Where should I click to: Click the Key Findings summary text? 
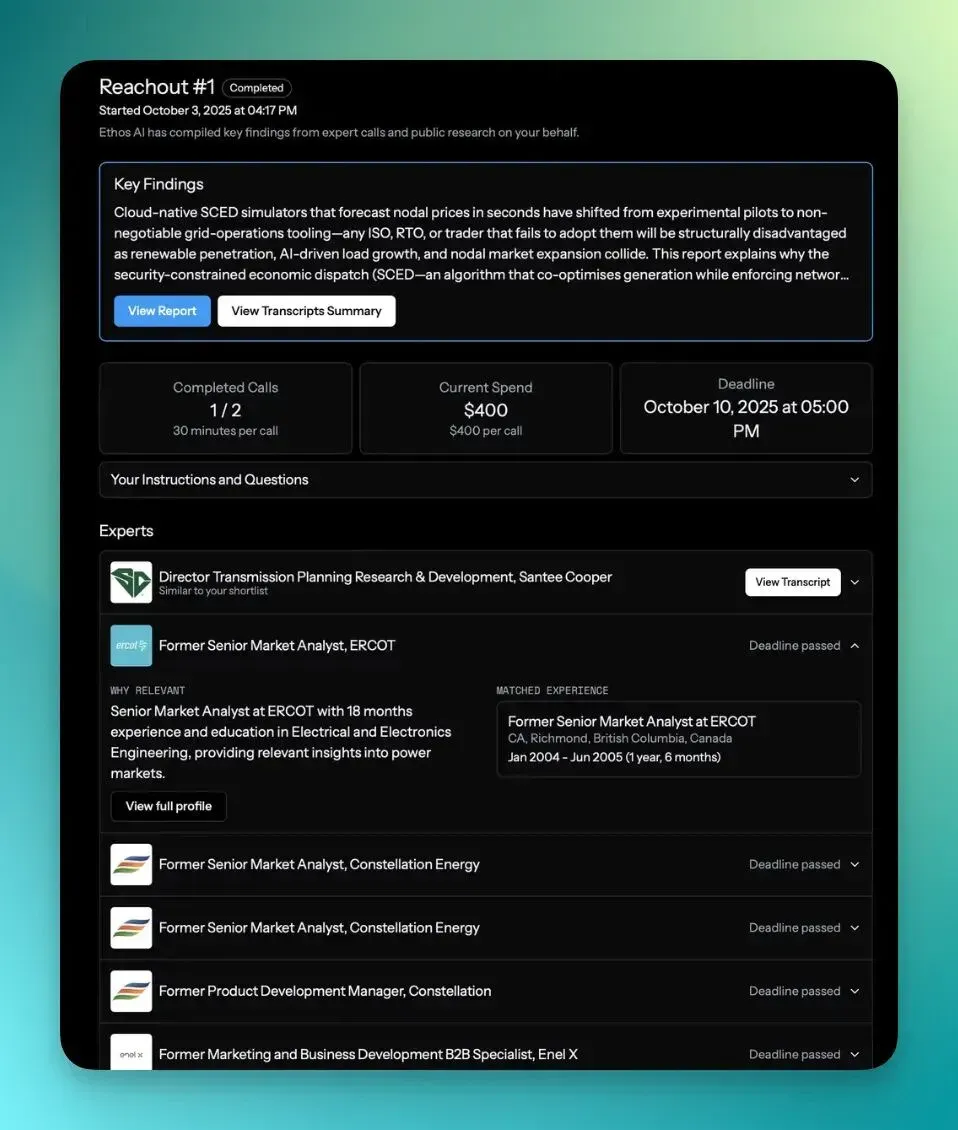click(482, 244)
